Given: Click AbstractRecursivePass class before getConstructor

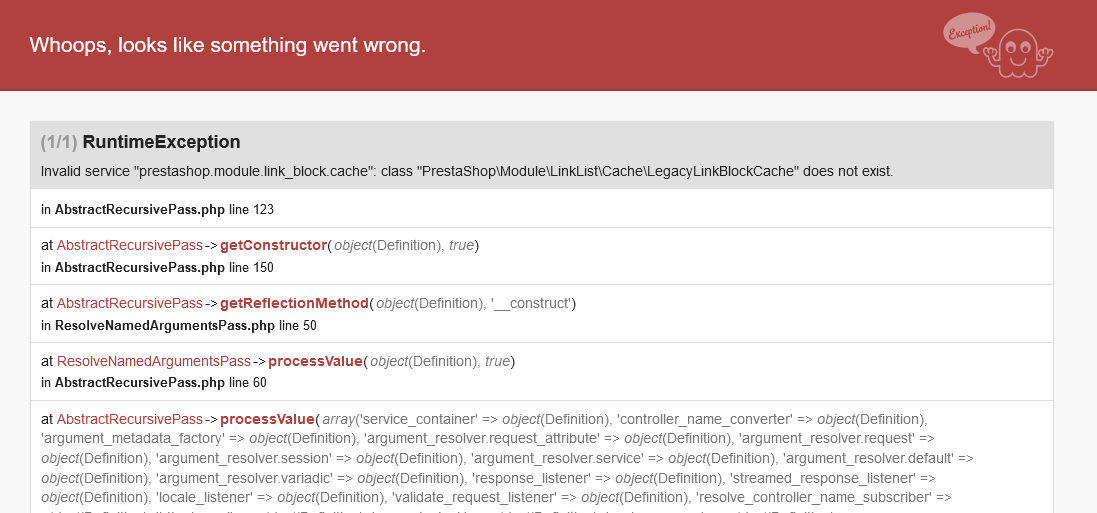Looking at the screenshot, I should click(x=129, y=246).
